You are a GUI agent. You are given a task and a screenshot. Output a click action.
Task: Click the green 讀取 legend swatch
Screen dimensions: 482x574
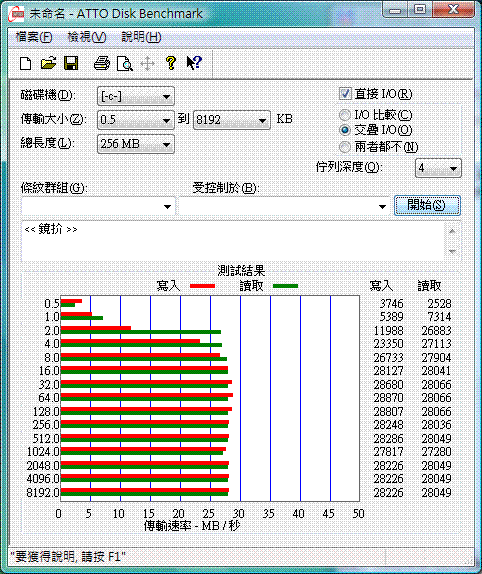[285, 286]
